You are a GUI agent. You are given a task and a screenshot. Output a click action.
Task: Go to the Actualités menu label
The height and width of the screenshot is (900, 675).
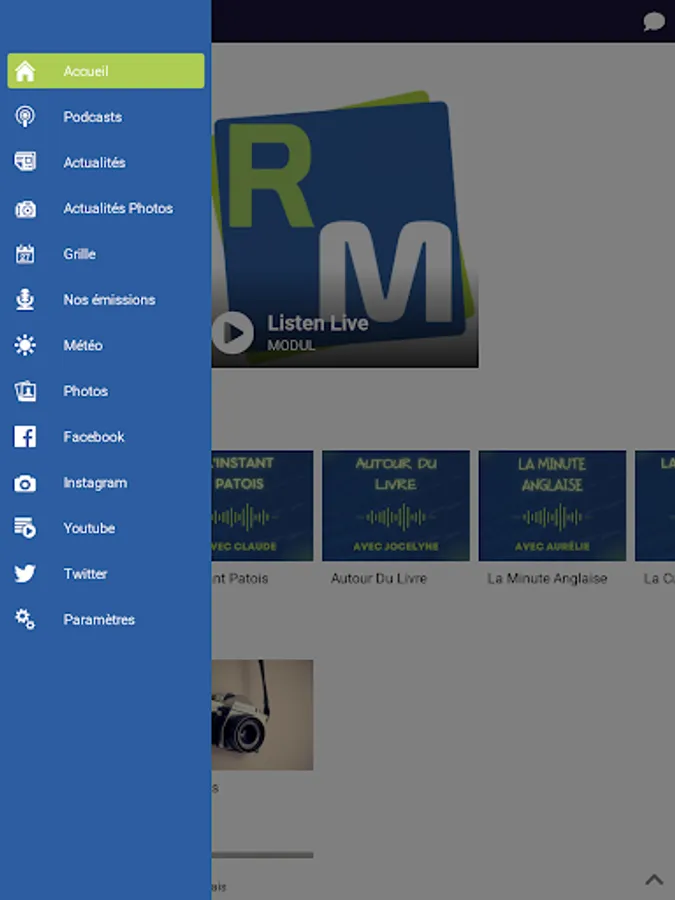(x=95, y=162)
